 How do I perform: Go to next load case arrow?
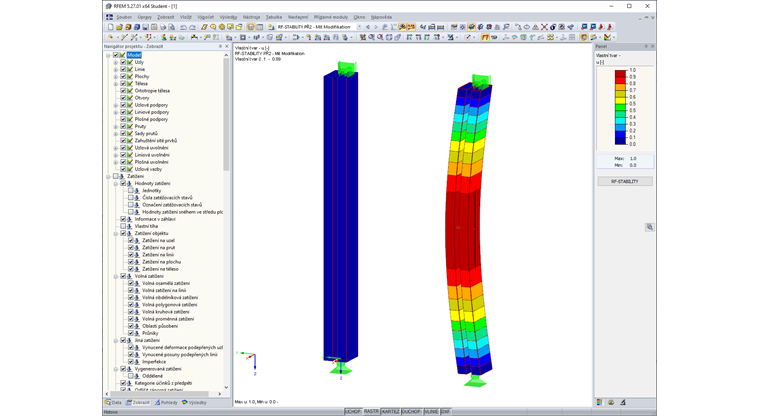coord(376,27)
